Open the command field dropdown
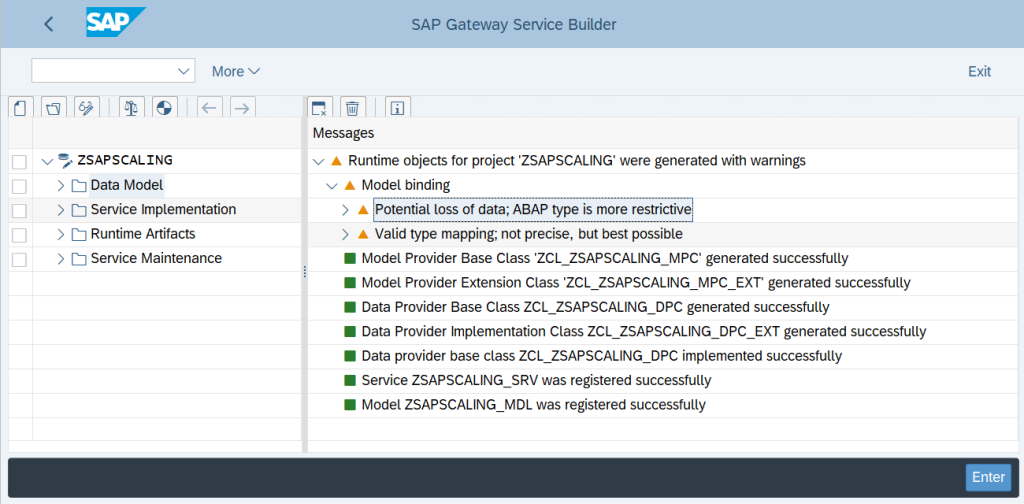Screen dimensions: 1024x504 (x=183, y=71)
